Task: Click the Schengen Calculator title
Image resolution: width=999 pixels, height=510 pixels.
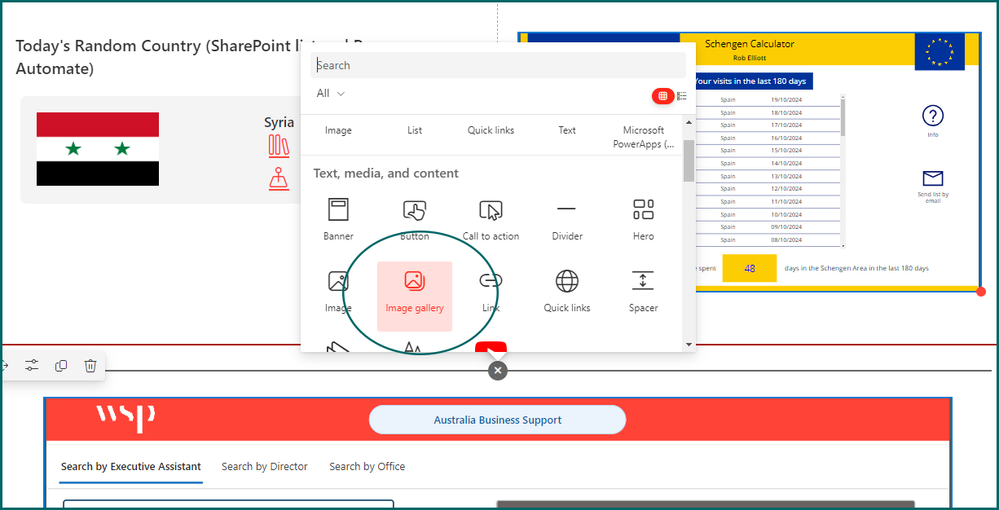Action: click(749, 44)
